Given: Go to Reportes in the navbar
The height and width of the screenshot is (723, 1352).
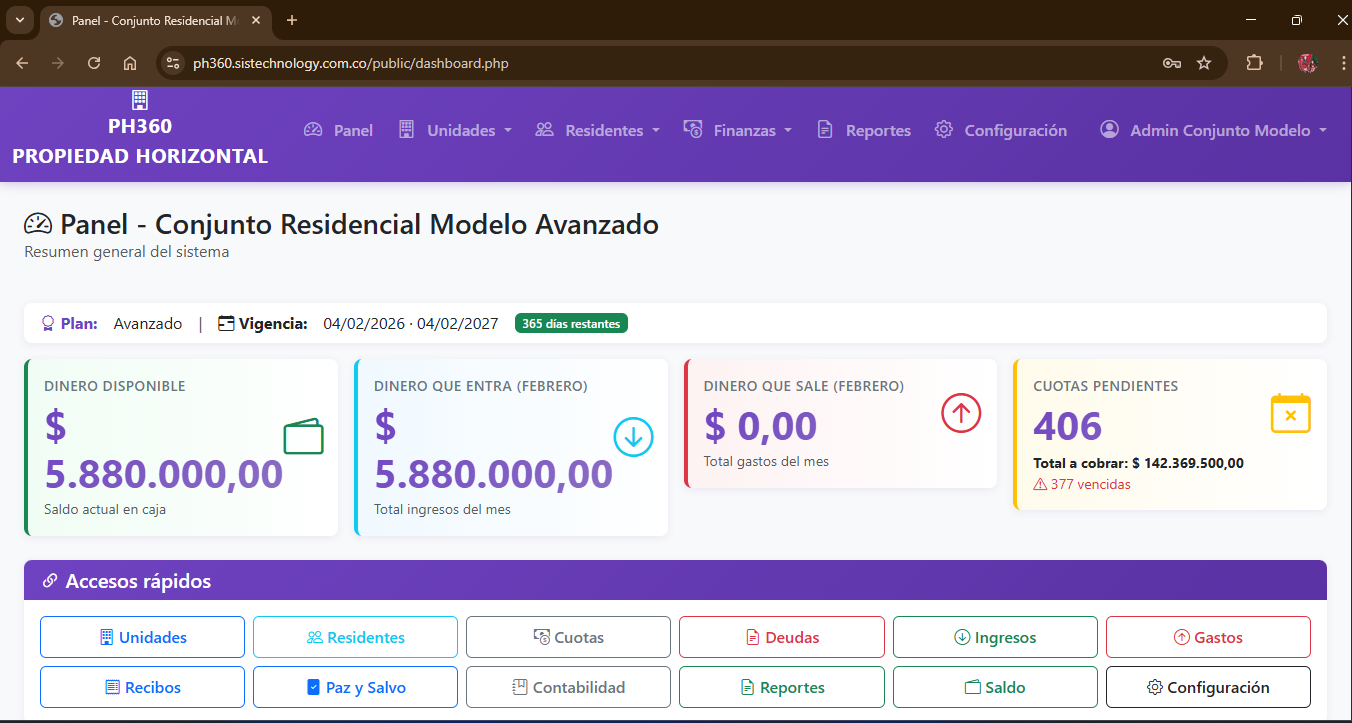Looking at the screenshot, I should (864, 130).
